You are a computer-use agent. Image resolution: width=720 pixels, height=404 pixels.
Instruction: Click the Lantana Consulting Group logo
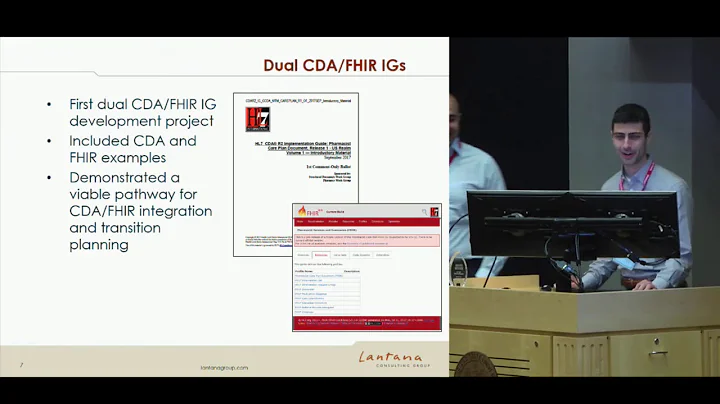[x=395, y=359]
